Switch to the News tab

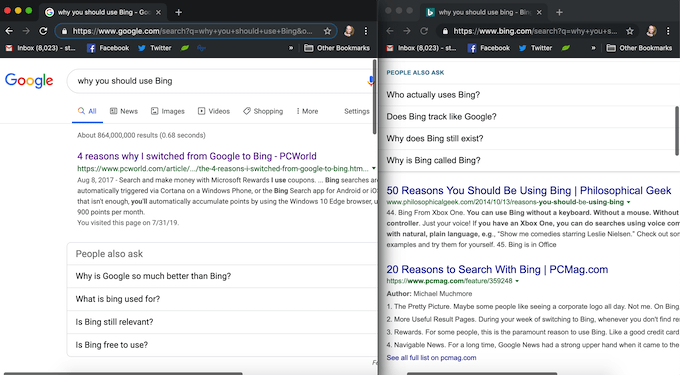124,111
